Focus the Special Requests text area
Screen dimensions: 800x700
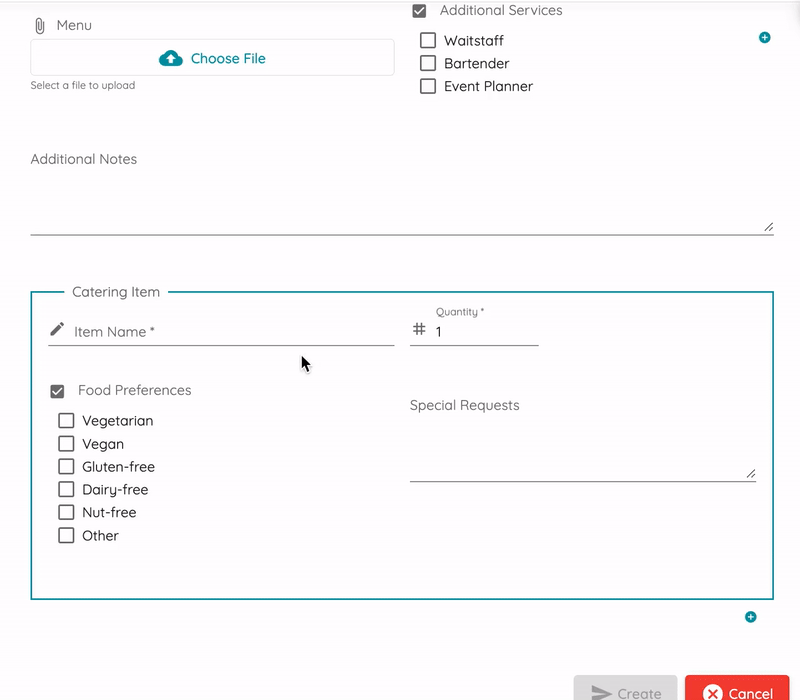click(x=583, y=439)
